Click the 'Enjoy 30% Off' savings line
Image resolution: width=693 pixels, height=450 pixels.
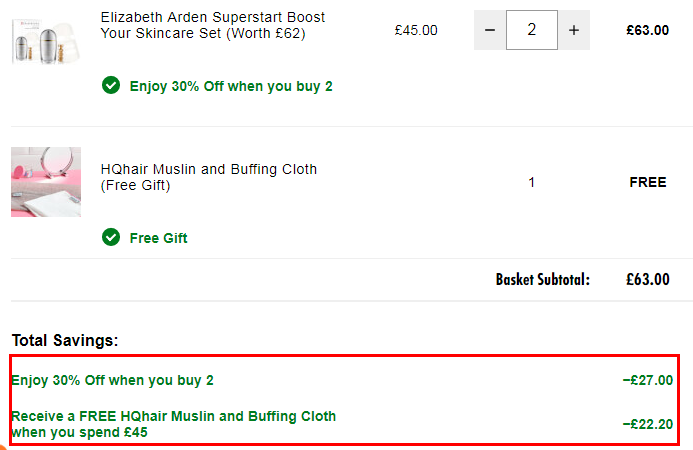click(x=112, y=380)
